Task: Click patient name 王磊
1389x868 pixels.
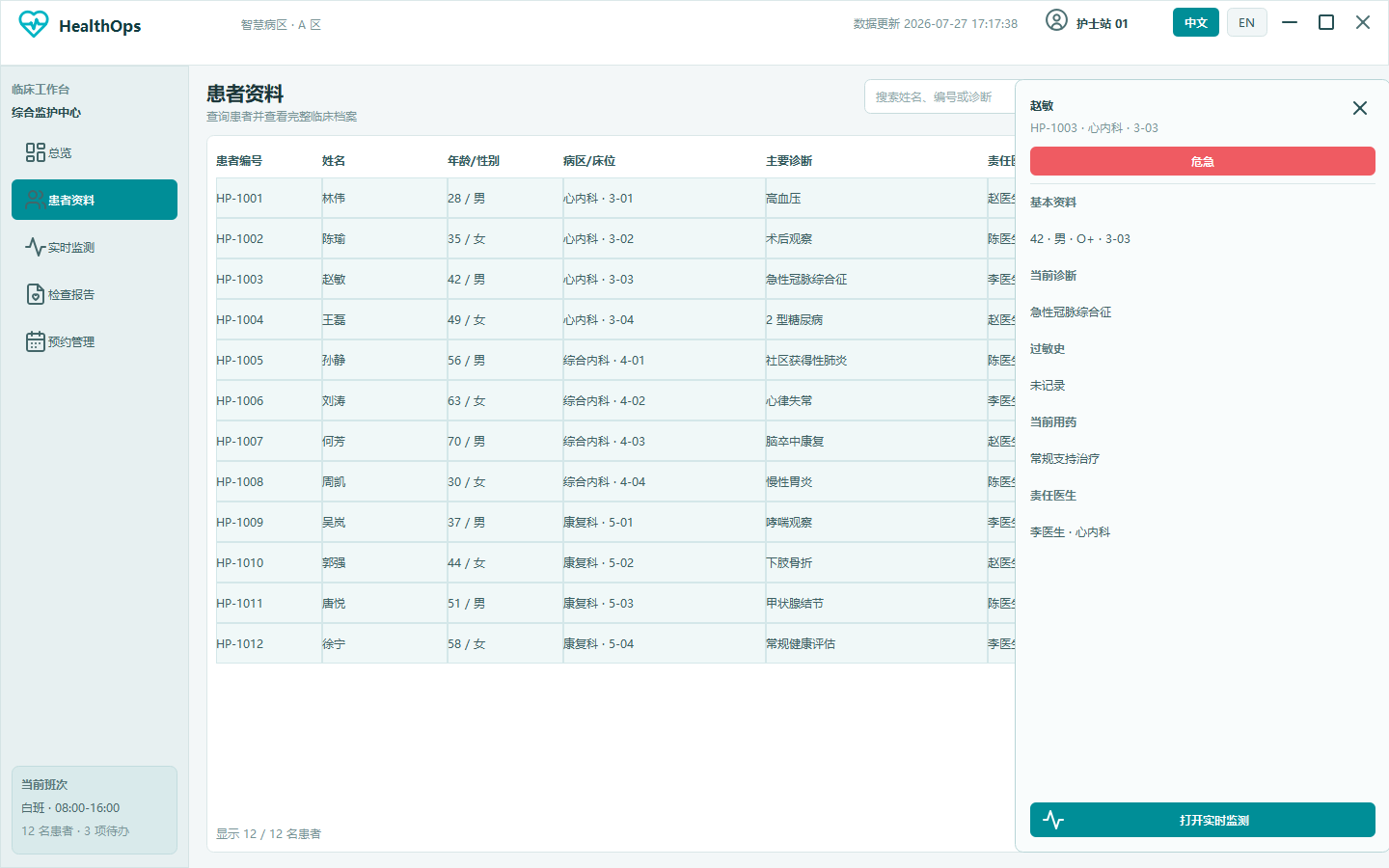Action: tap(334, 319)
